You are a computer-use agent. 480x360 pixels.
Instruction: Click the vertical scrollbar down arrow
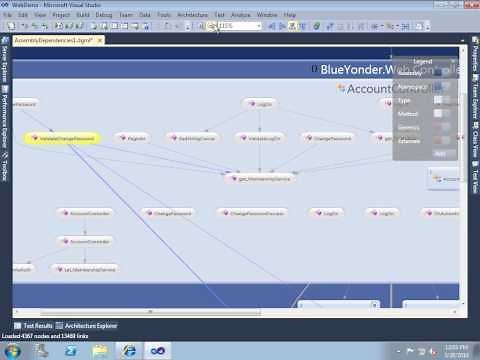pos(462,304)
